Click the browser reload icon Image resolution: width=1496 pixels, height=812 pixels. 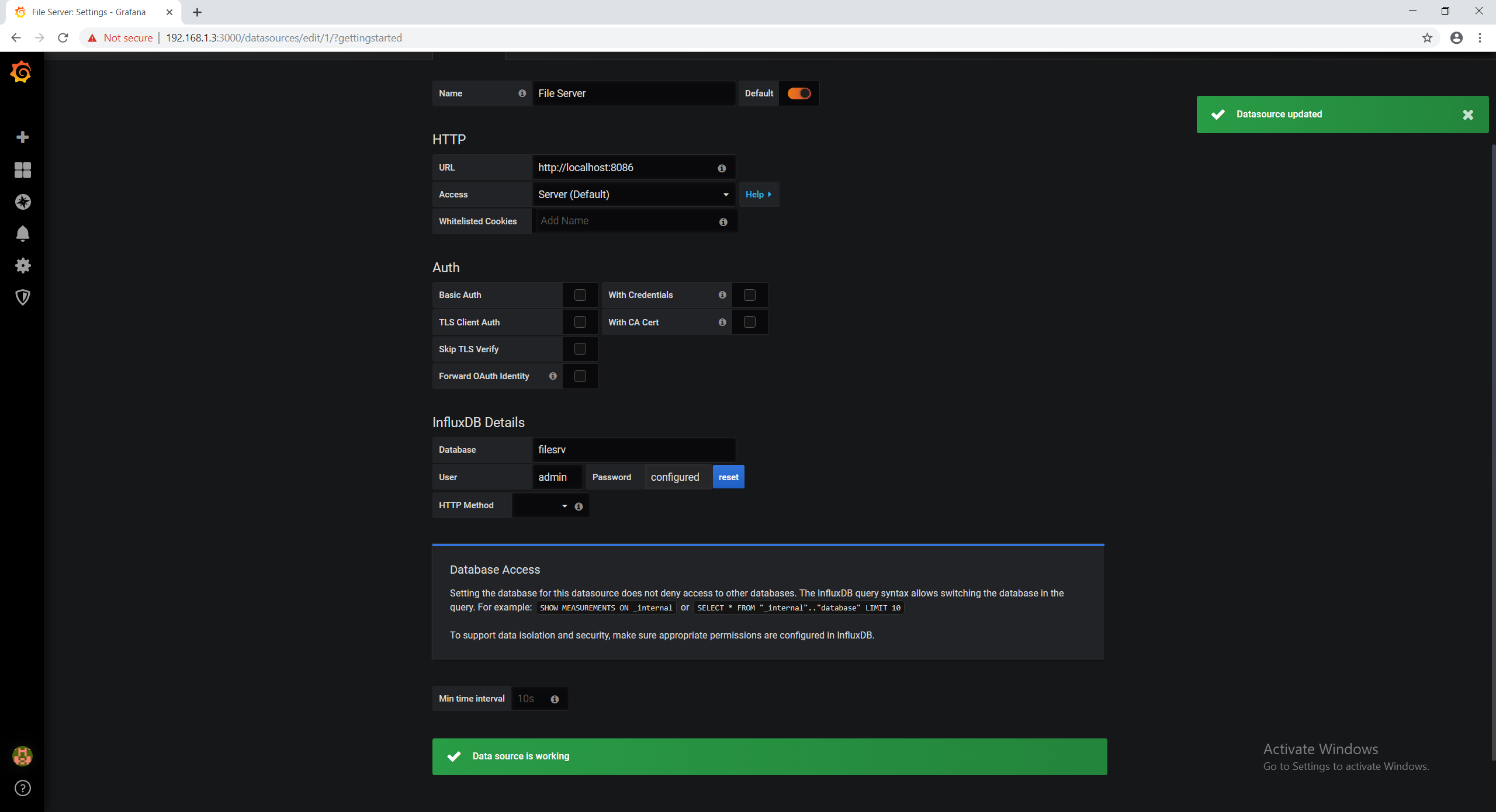tap(63, 38)
